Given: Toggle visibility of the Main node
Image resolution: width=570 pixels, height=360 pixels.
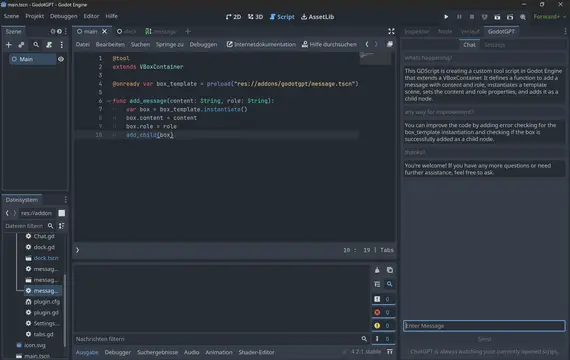Looking at the screenshot, I should pyautogui.click(x=61, y=59).
